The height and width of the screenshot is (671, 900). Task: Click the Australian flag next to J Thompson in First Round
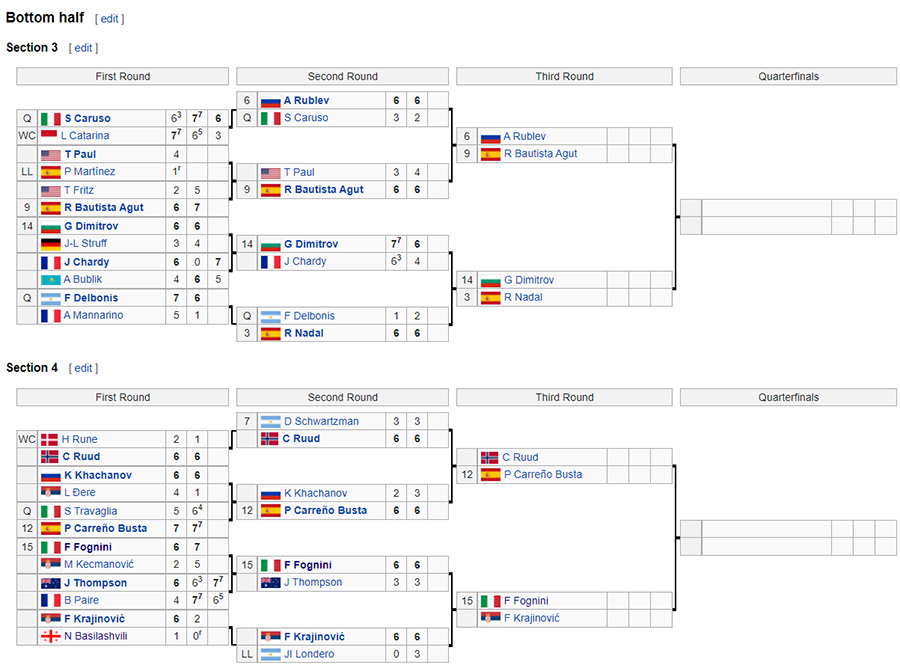point(51,584)
